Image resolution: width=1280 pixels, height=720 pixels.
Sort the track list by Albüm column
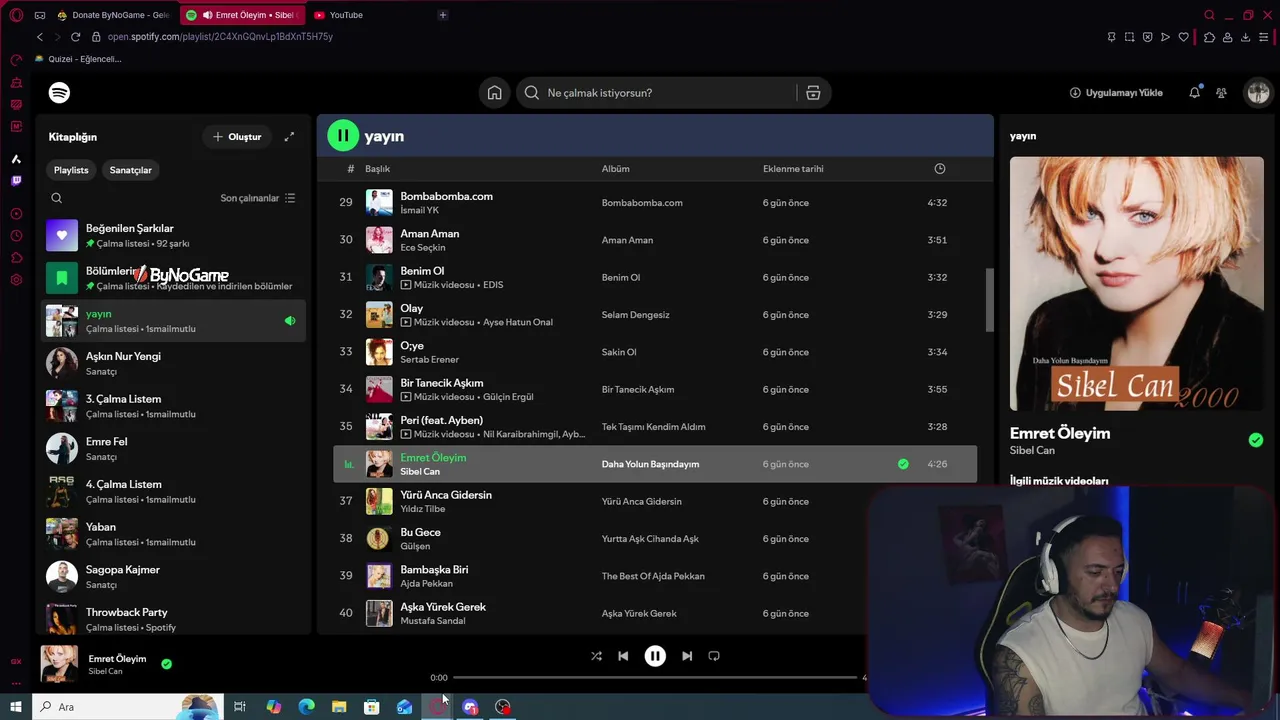click(615, 169)
